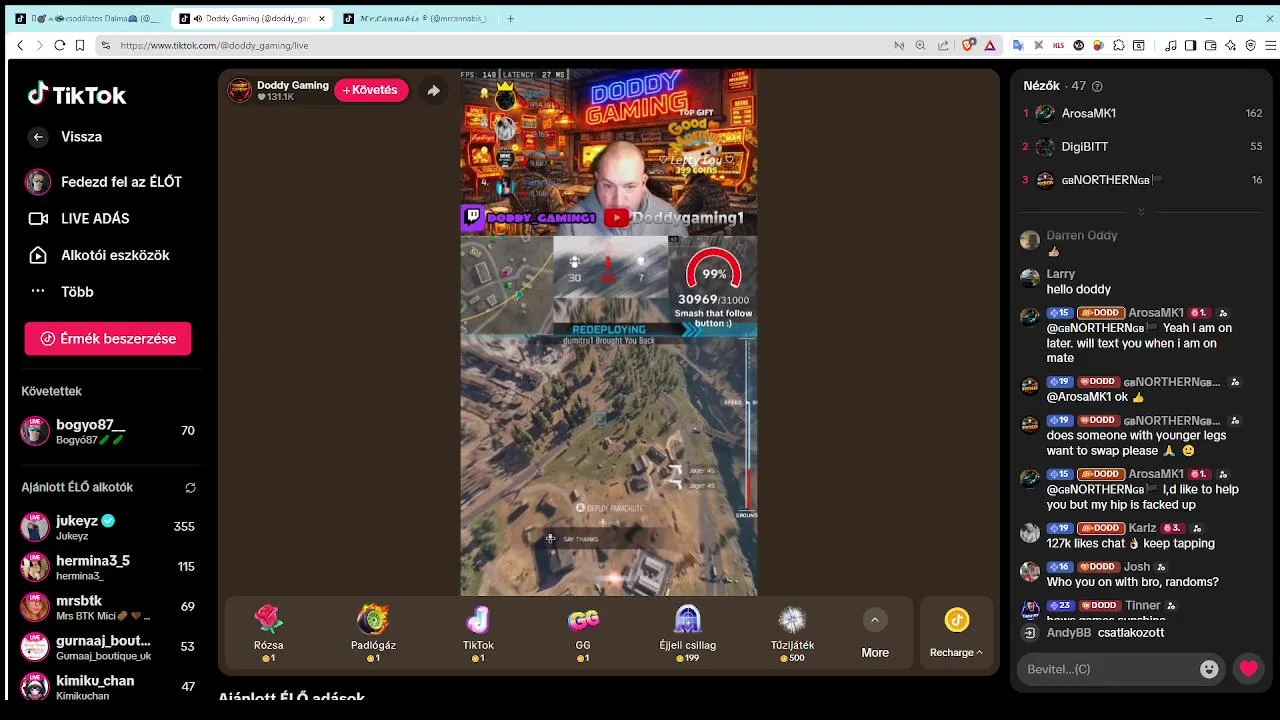Viewport: 1280px width, 720px height.
Task: Click the browser back button
Action: (20, 45)
